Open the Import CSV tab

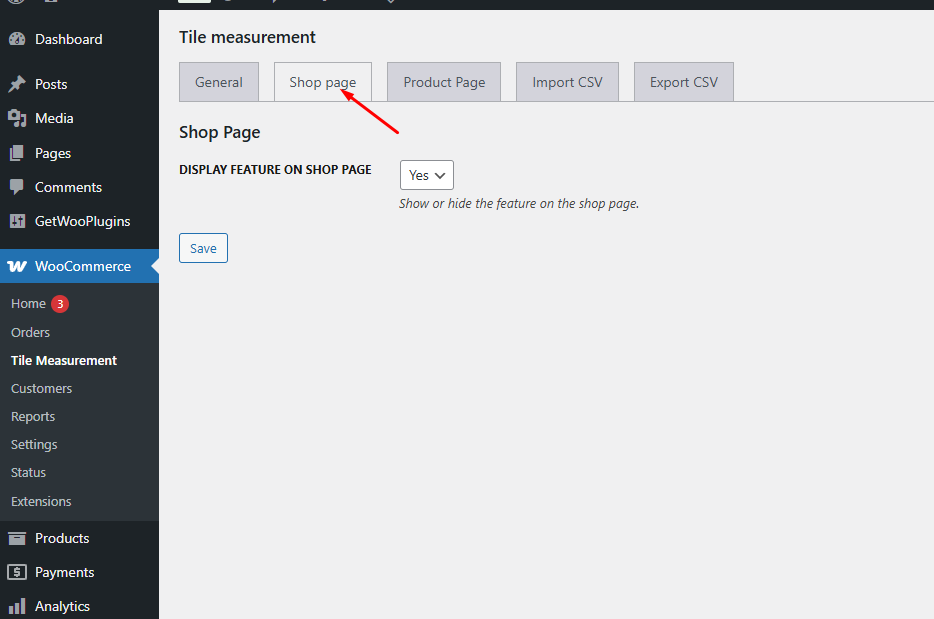567,82
